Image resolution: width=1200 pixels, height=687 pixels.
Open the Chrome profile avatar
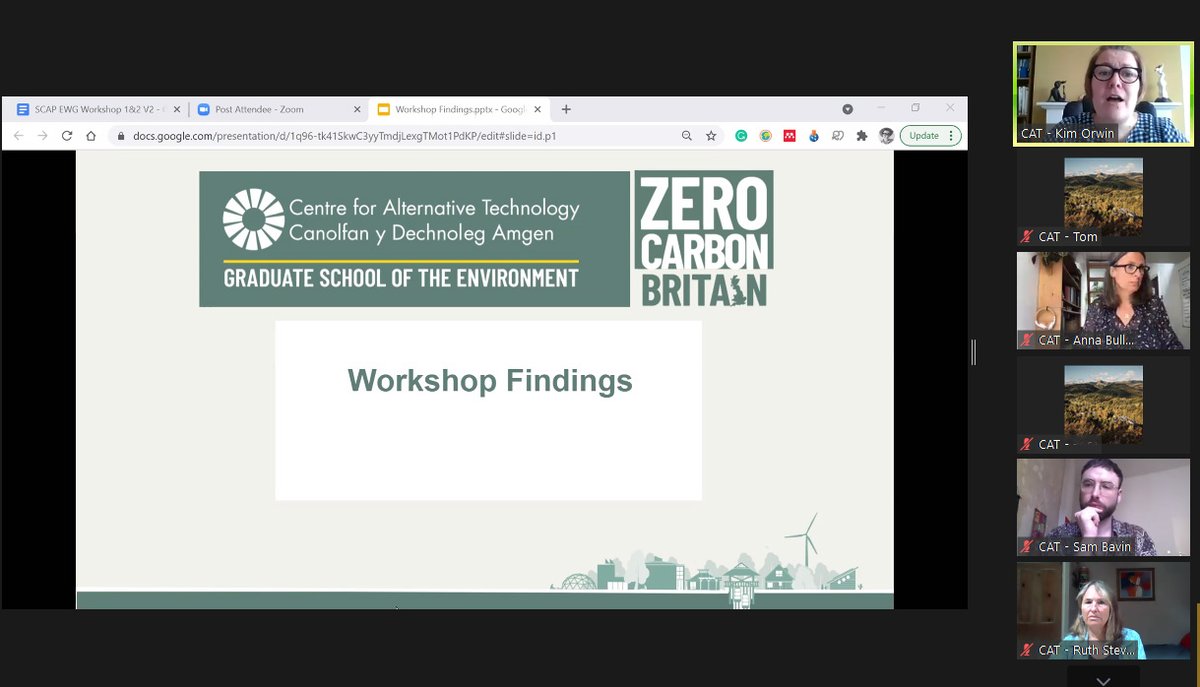pyautogui.click(x=885, y=136)
